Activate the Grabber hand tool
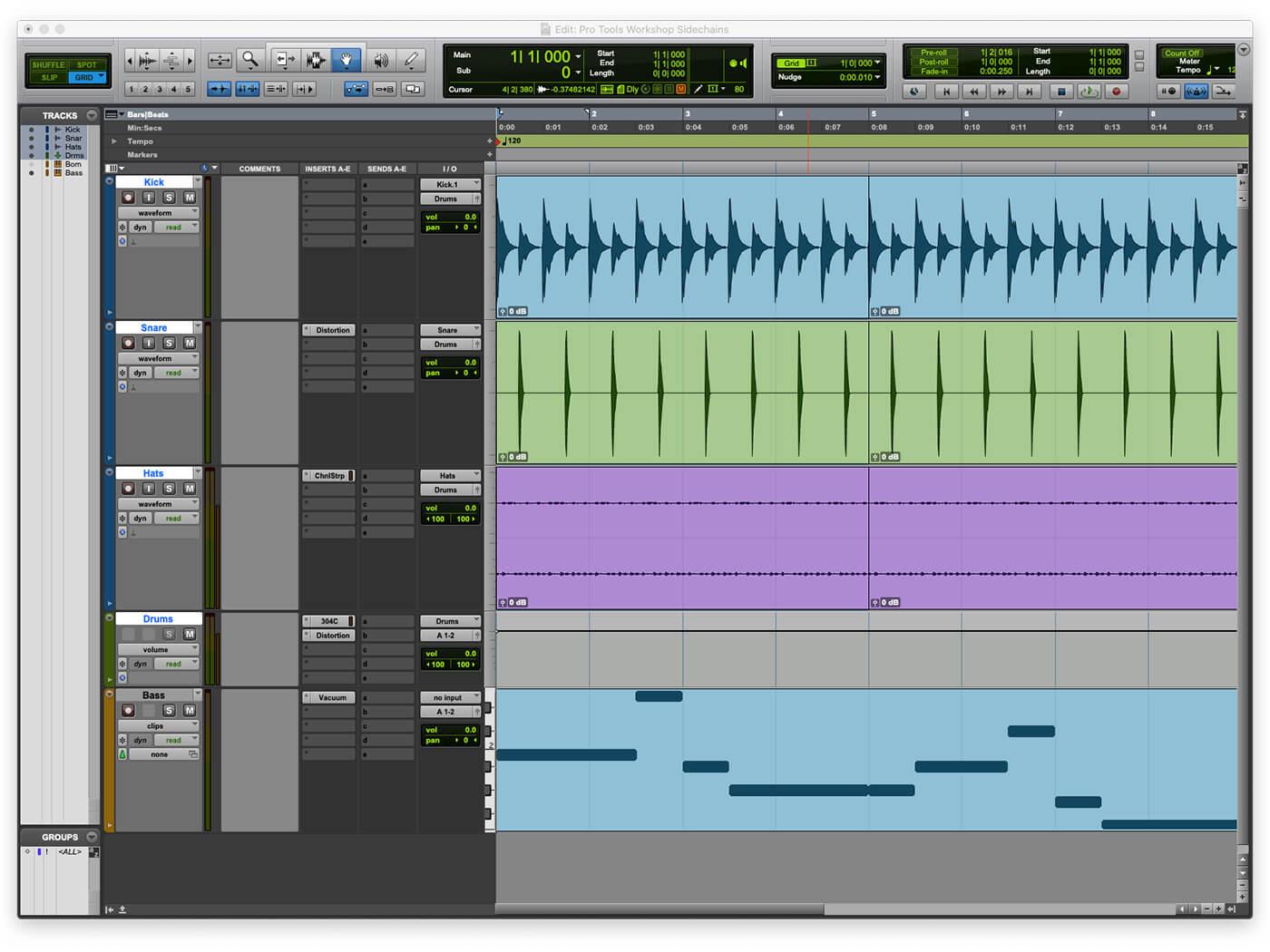The width and height of the screenshot is (1270, 952). click(347, 60)
